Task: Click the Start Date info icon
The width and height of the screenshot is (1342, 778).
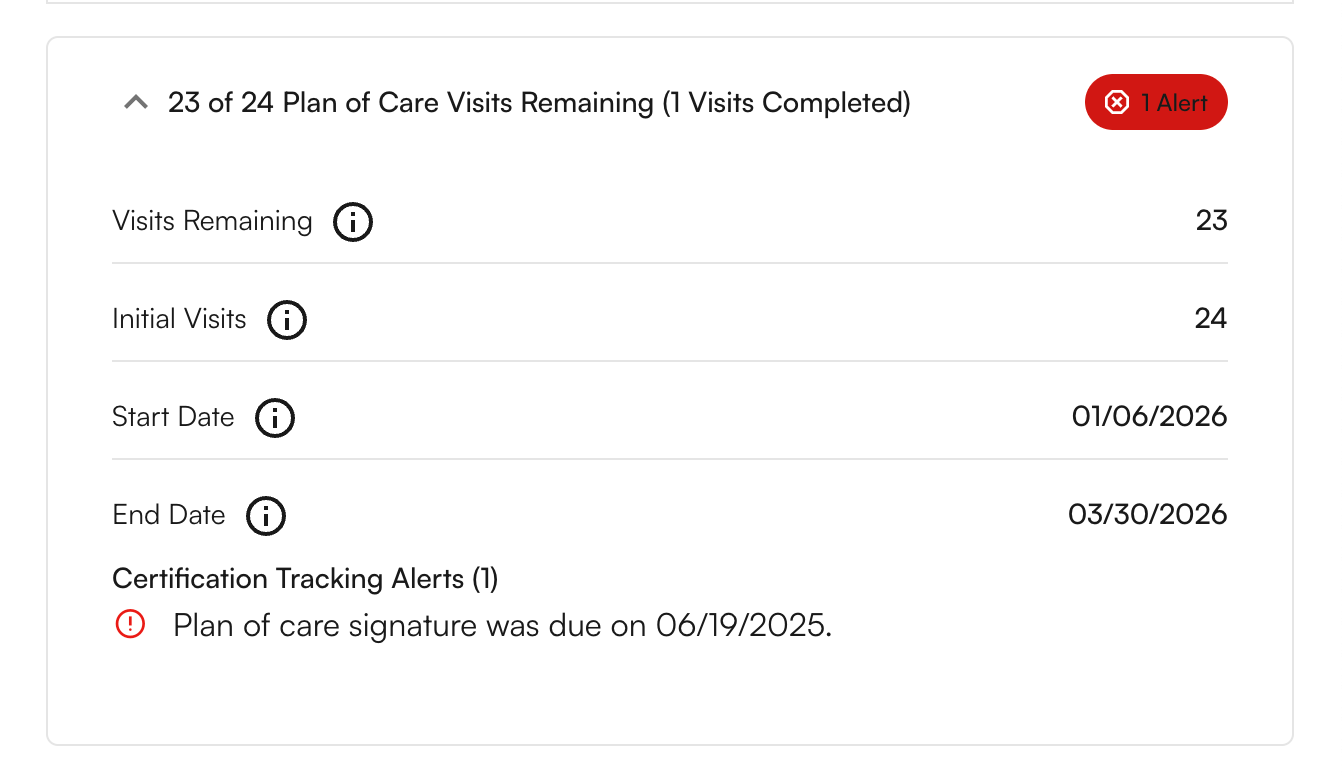Action: pyautogui.click(x=275, y=418)
